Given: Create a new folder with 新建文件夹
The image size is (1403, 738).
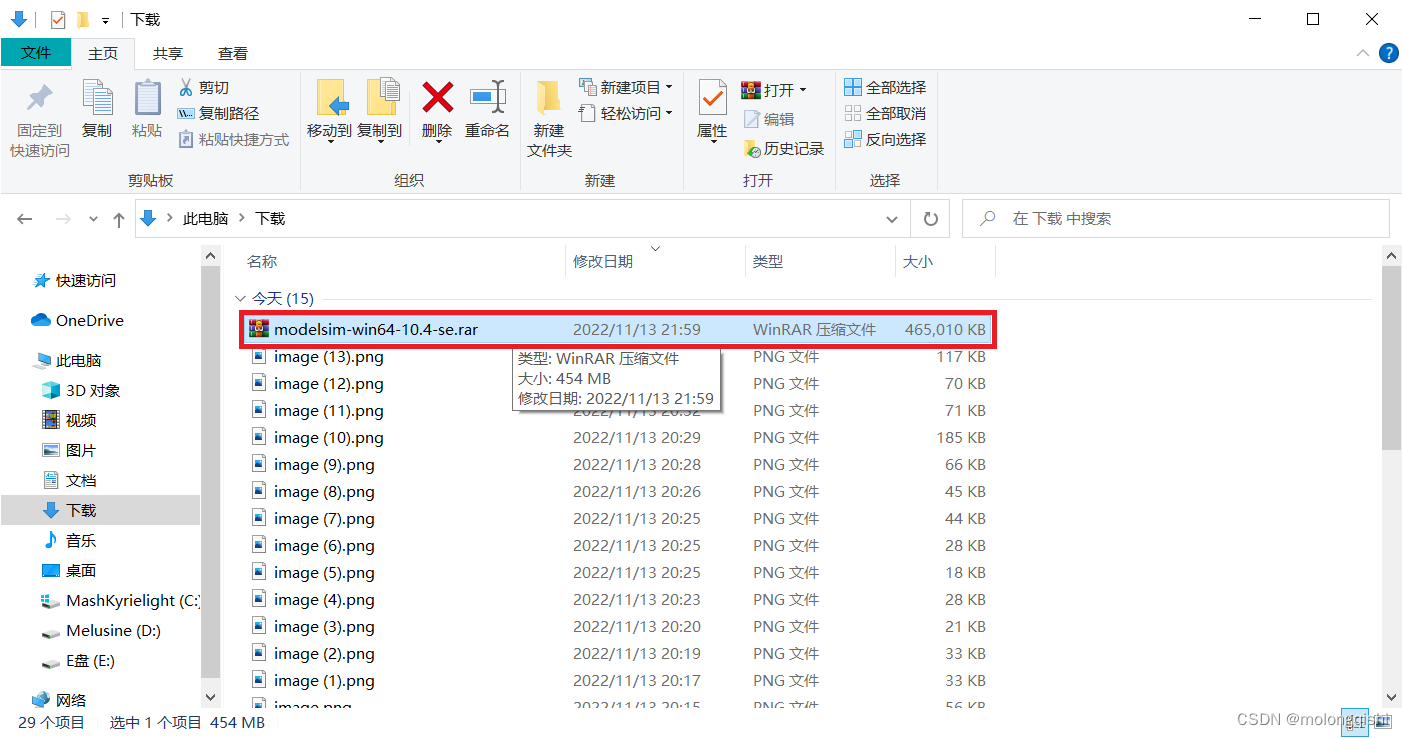Looking at the screenshot, I should [x=549, y=118].
